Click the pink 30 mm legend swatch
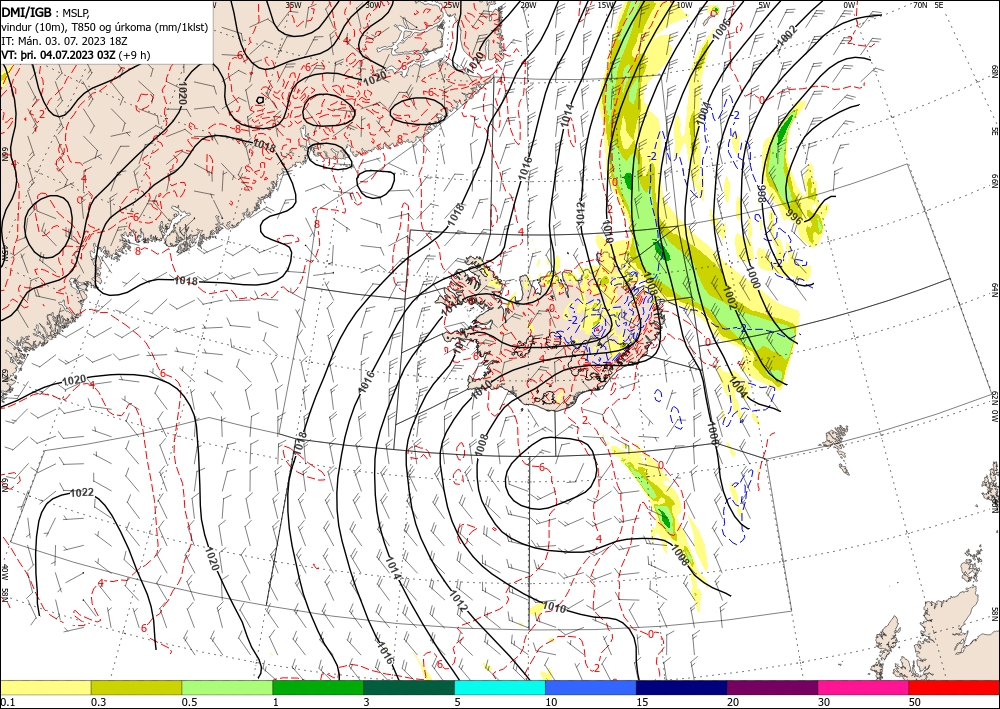 click(x=864, y=687)
